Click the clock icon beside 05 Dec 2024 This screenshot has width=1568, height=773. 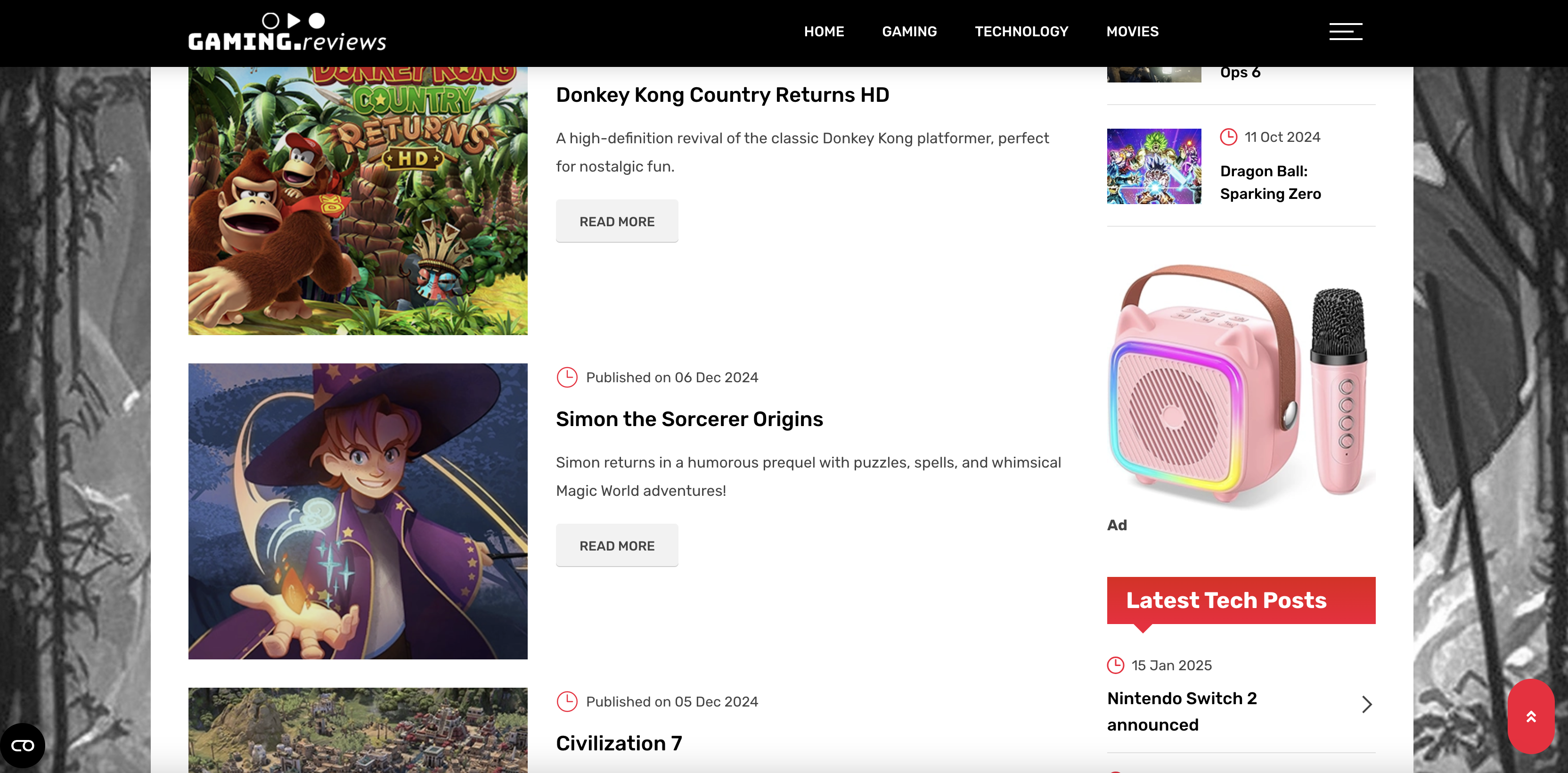(567, 702)
